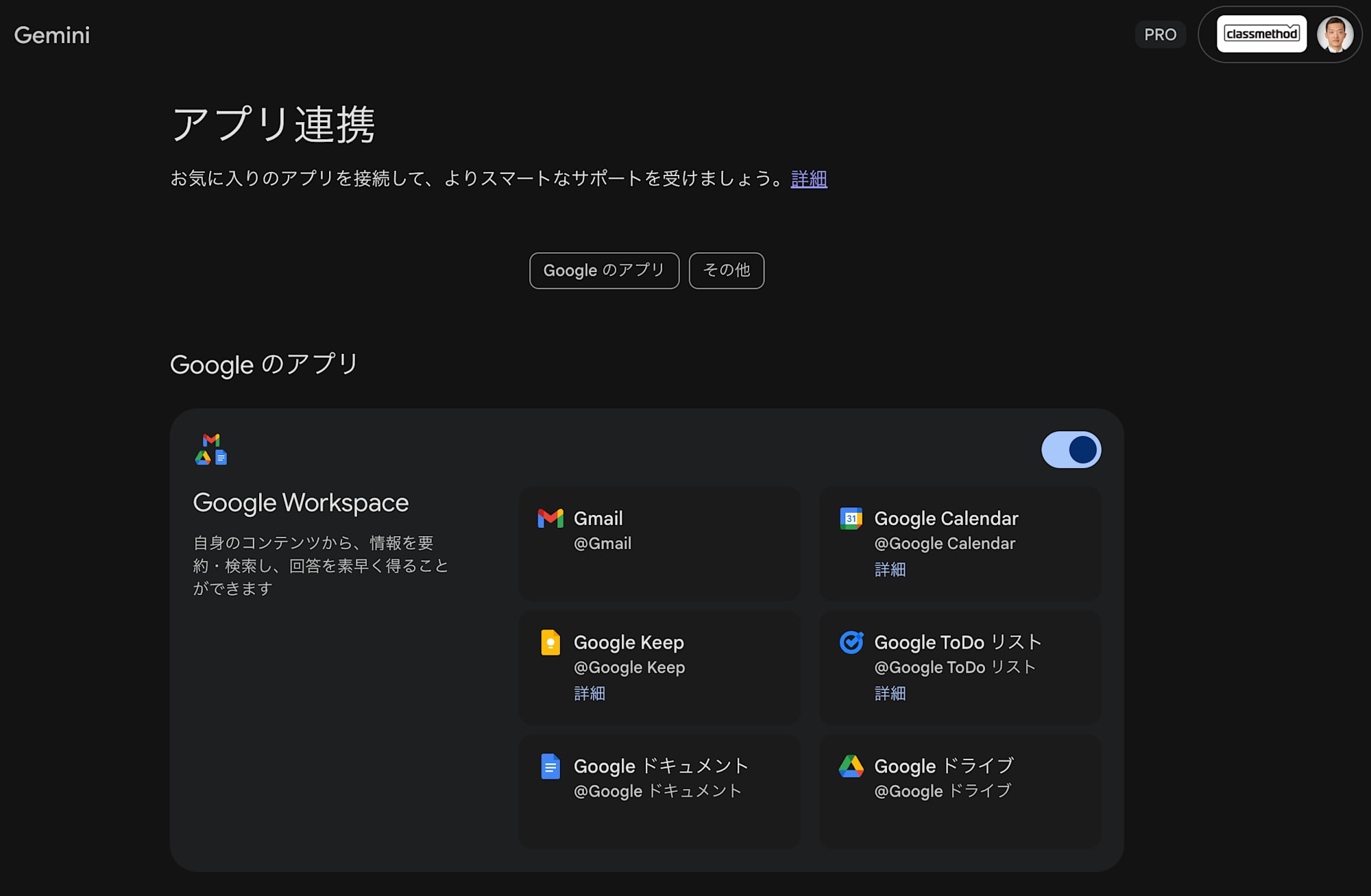This screenshot has height=896, width=1371.
Task: Open 詳細 under Google Keep
Action: 590,694
